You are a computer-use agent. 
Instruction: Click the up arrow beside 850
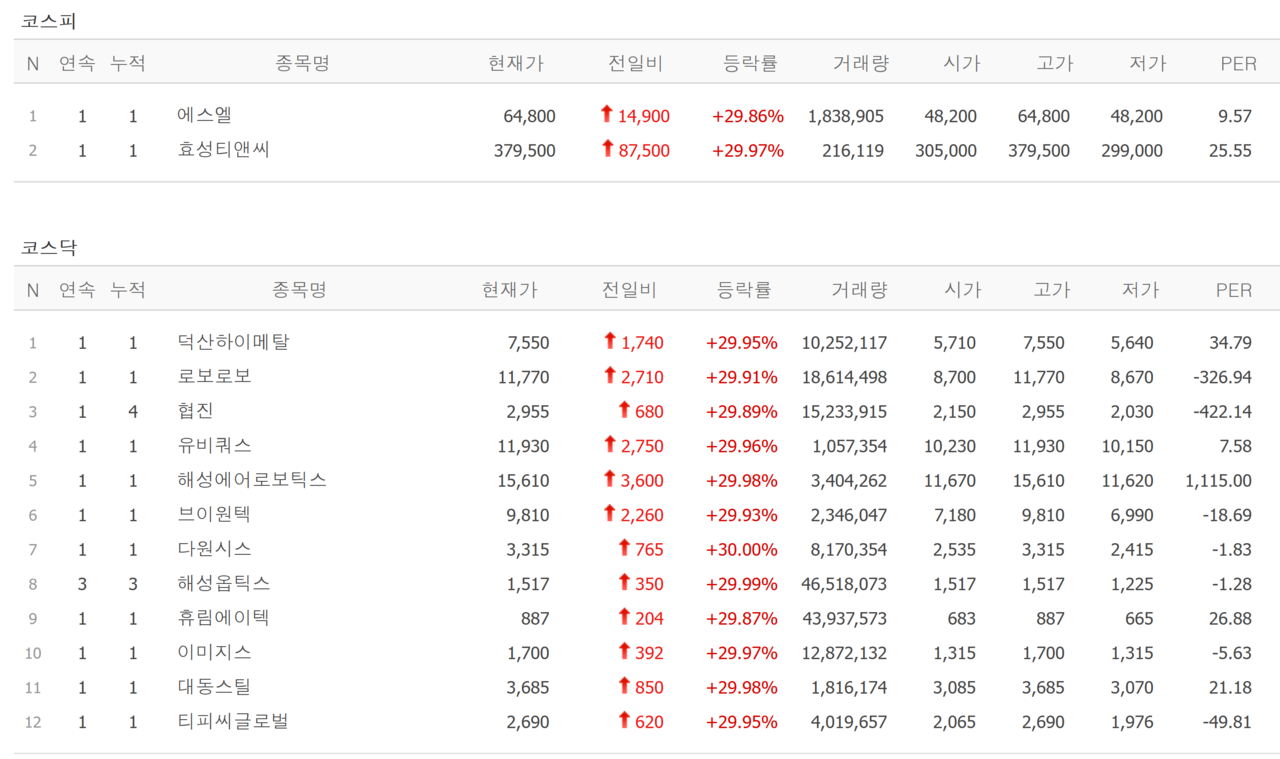[x=624, y=686]
